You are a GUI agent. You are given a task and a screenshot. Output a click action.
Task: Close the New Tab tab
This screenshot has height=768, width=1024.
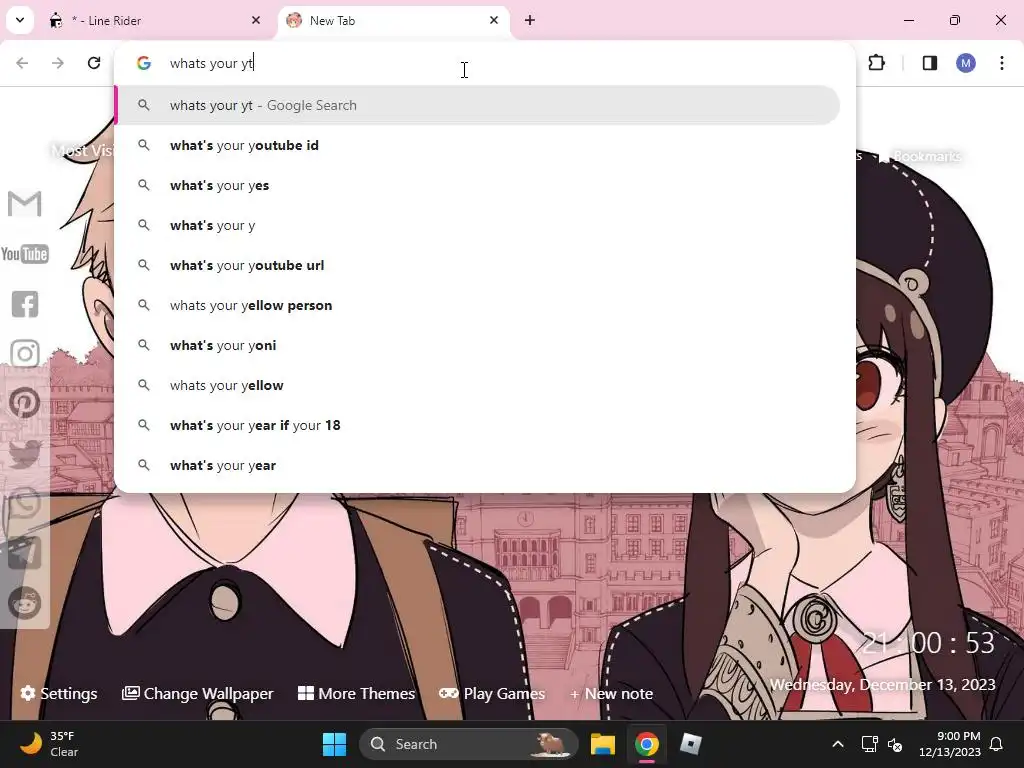[494, 20]
